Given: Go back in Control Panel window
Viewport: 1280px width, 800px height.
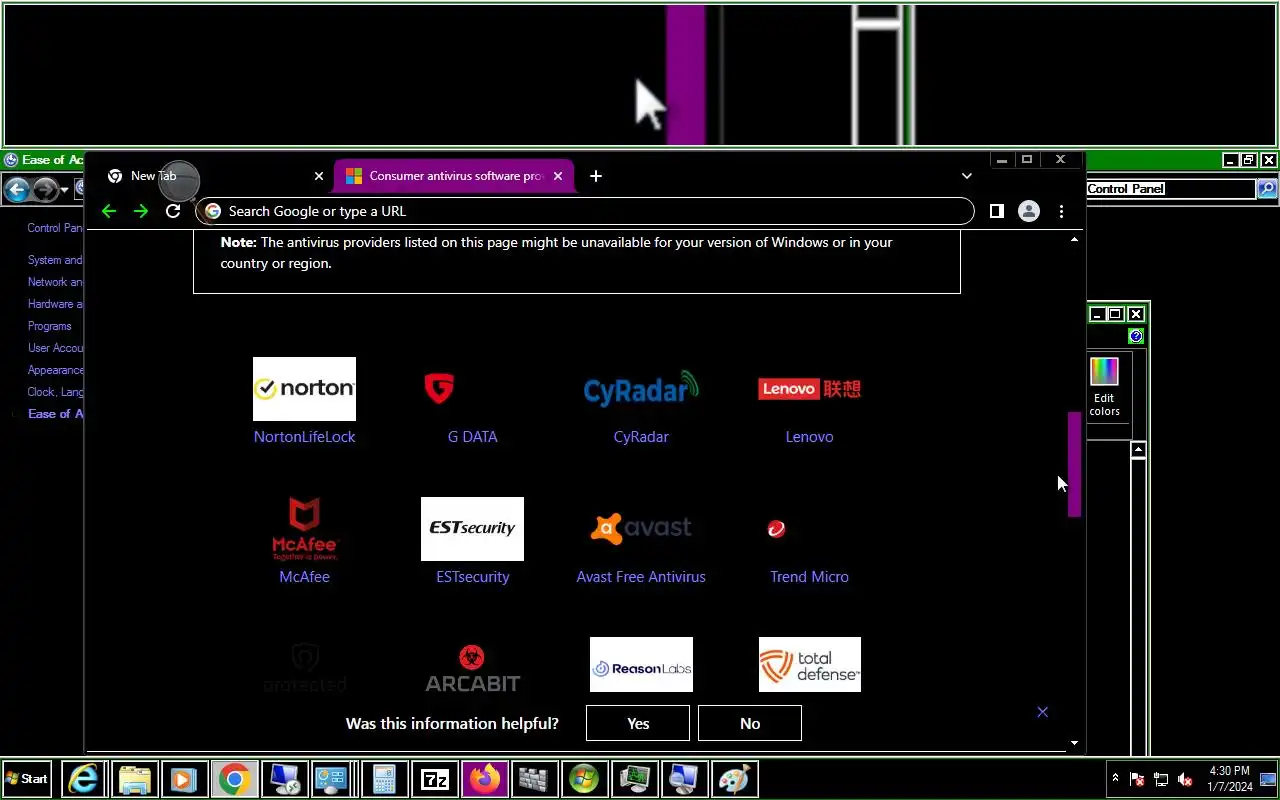Looking at the screenshot, I should [17, 189].
